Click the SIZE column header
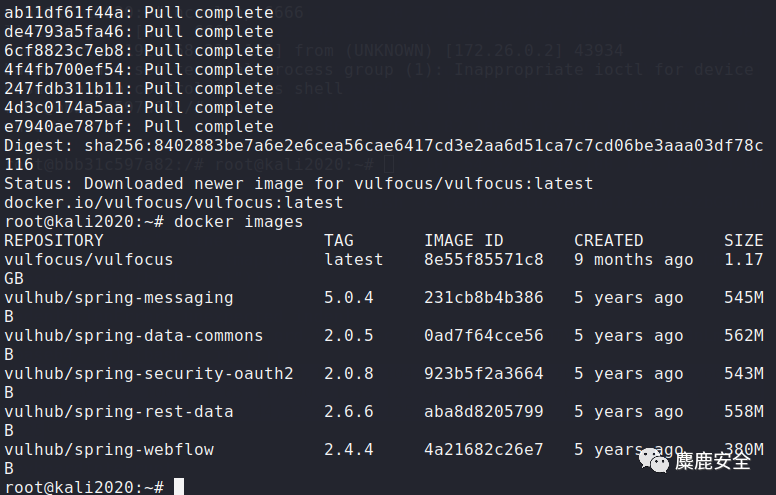 (x=743, y=241)
